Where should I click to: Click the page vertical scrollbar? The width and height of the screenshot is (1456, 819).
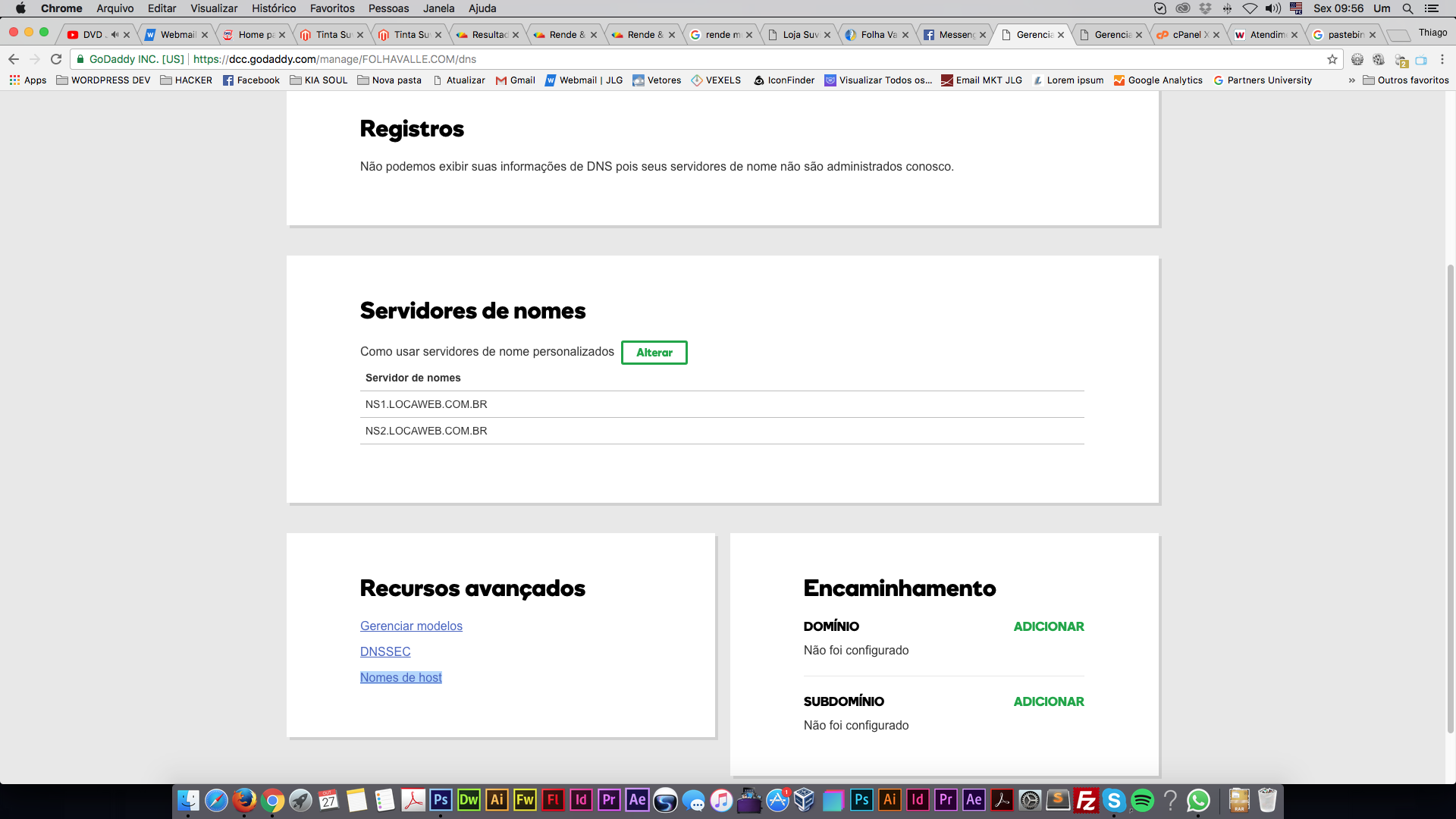(x=1451, y=498)
